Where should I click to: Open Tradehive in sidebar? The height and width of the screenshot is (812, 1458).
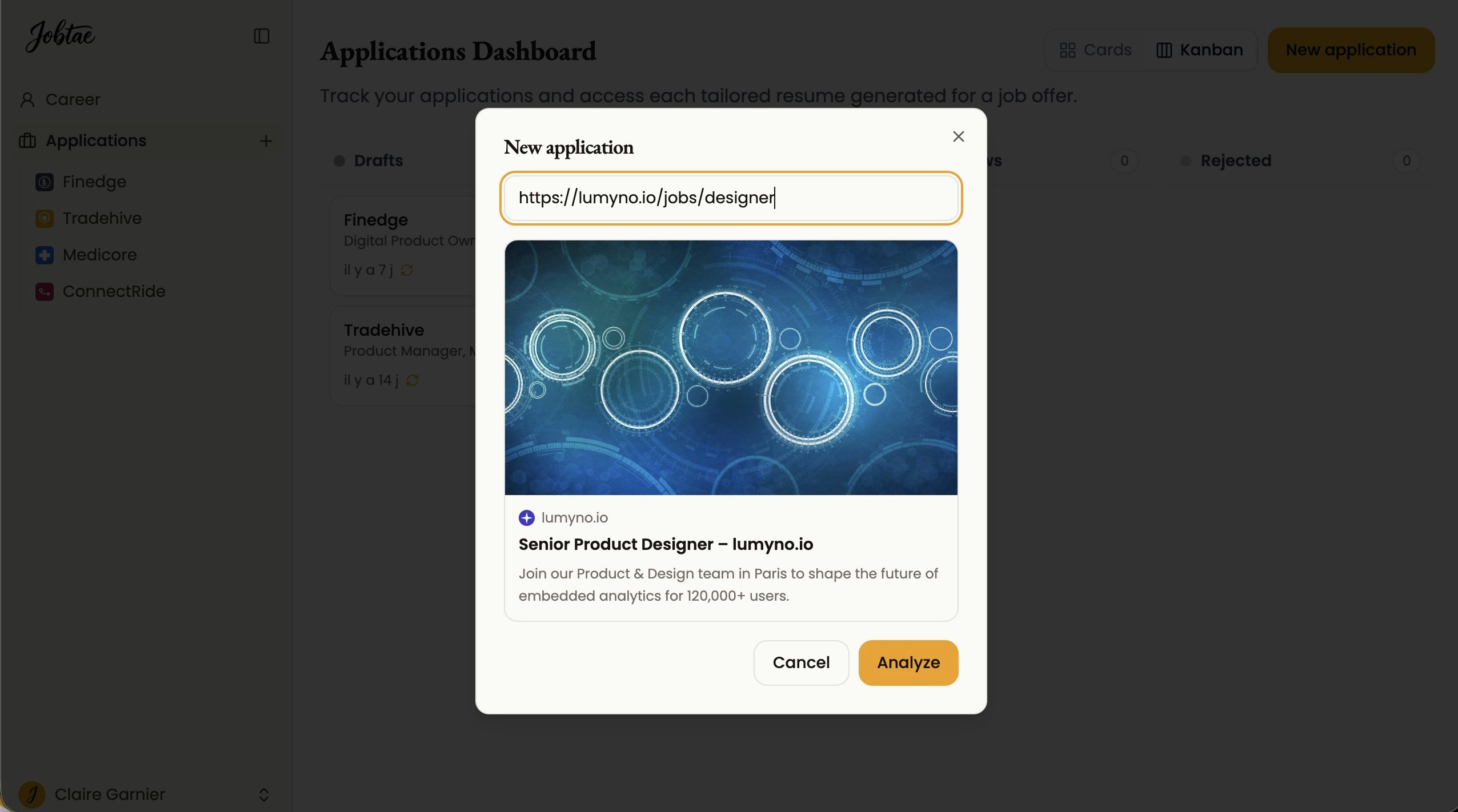point(102,218)
